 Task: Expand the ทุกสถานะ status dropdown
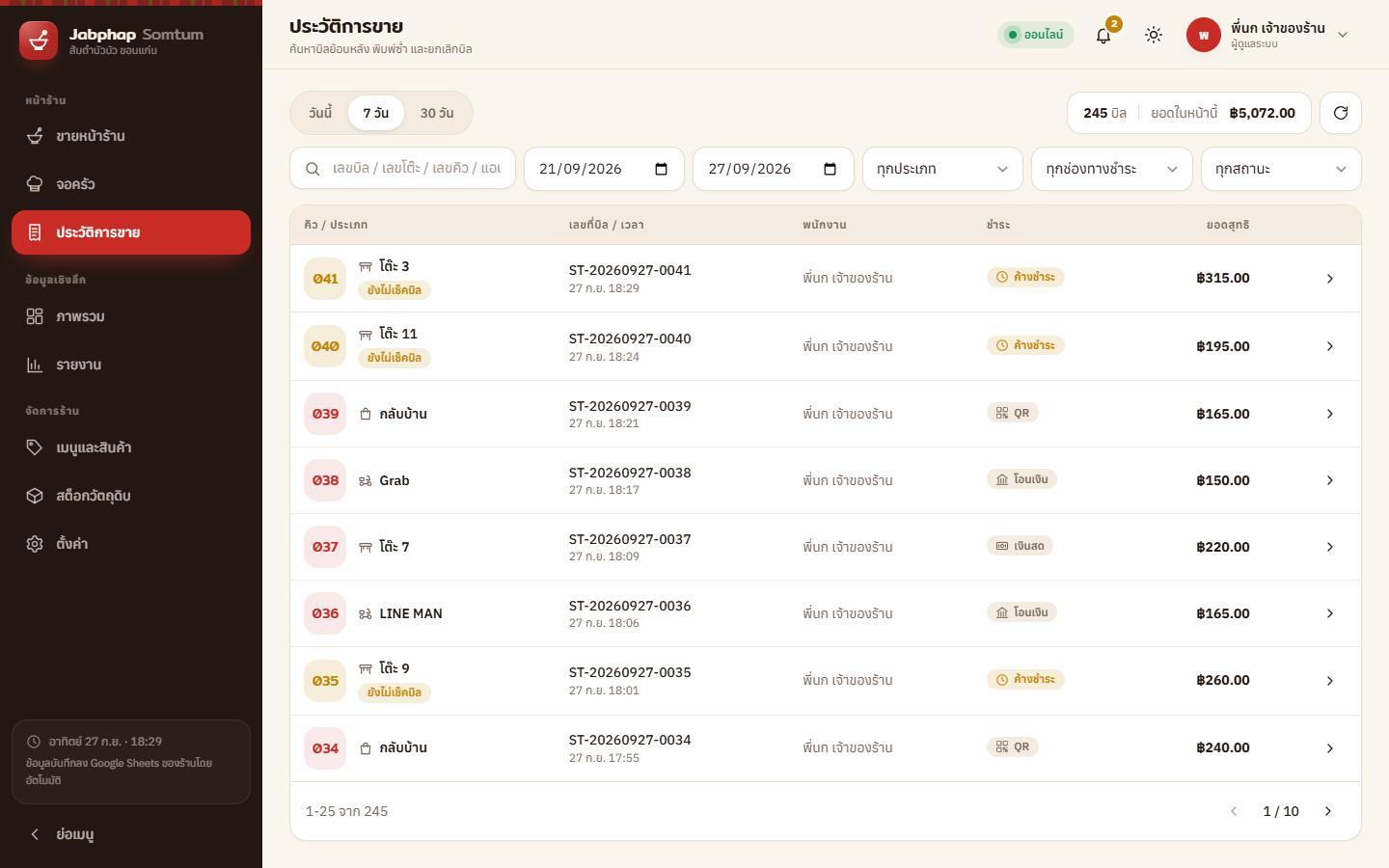click(1281, 169)
